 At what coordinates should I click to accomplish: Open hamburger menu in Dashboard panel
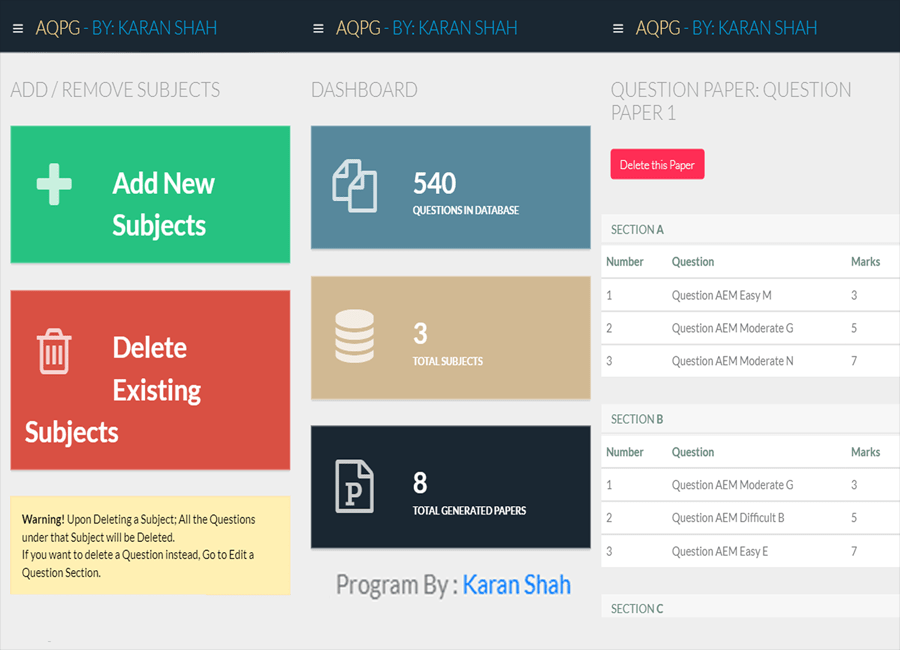[x=318, y=29]
